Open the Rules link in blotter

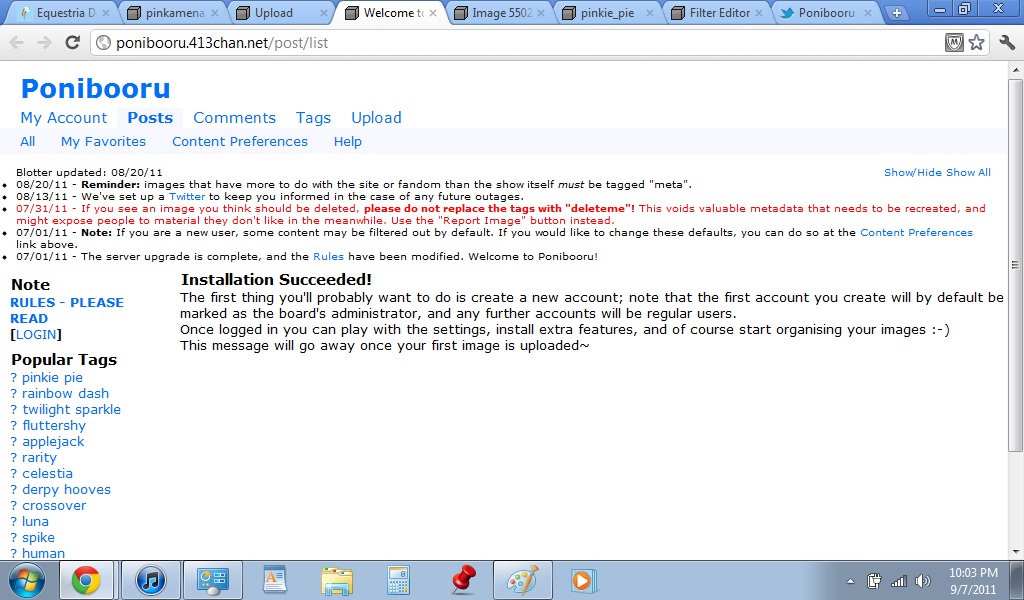(328, 257)
